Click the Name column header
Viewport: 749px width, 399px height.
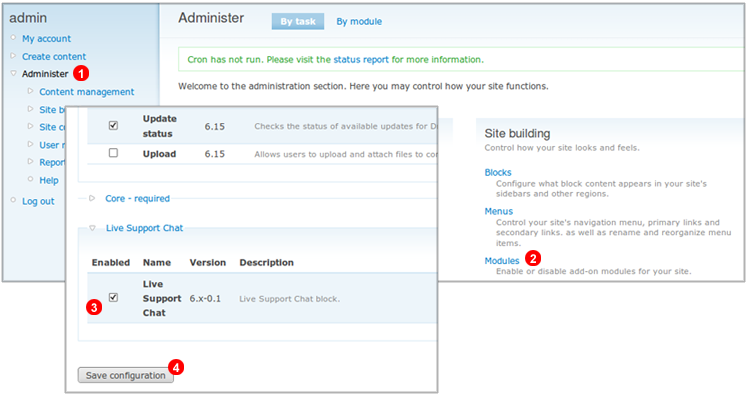tap(157, 262)
